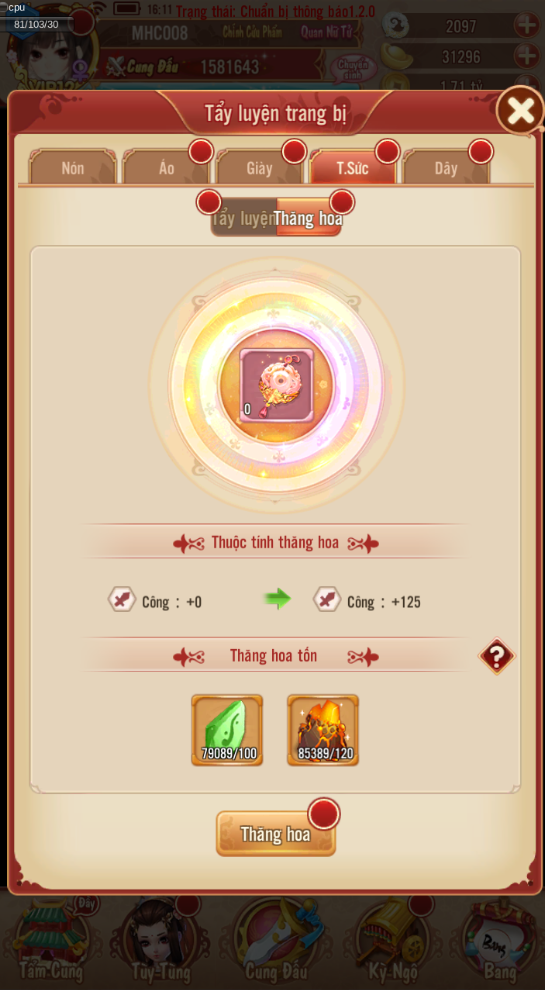Tap the molten ore material icon
This screenshot has height=990, width=545.
(x=323, y=731)
